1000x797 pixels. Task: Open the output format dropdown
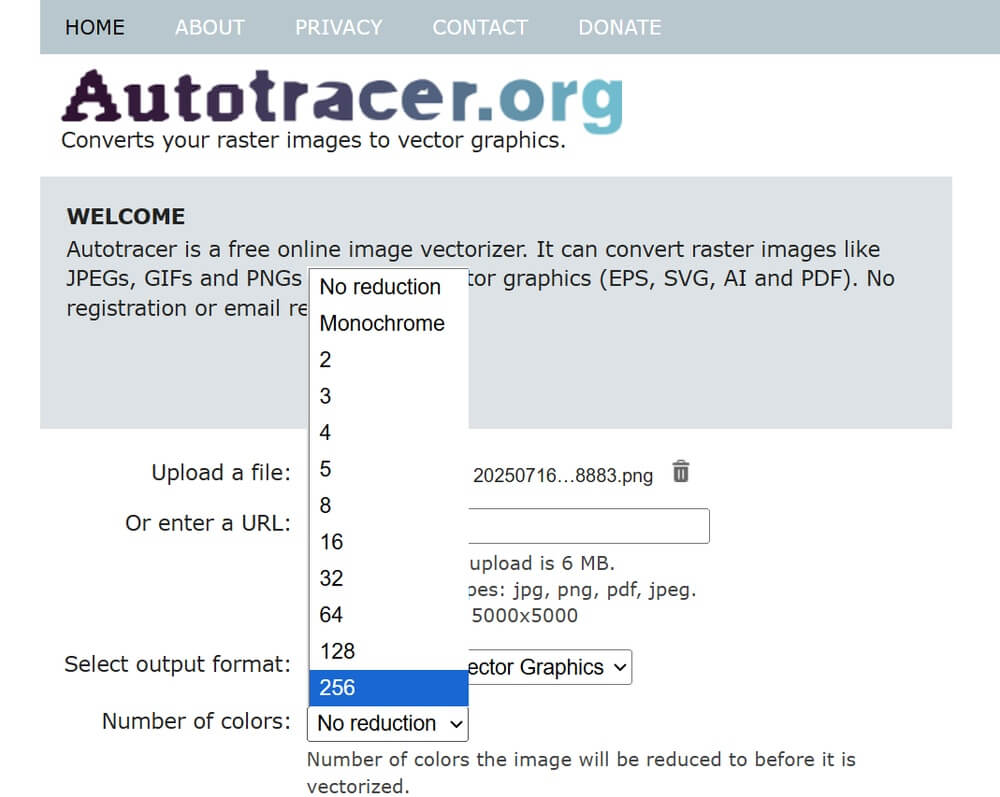point(549,667)
